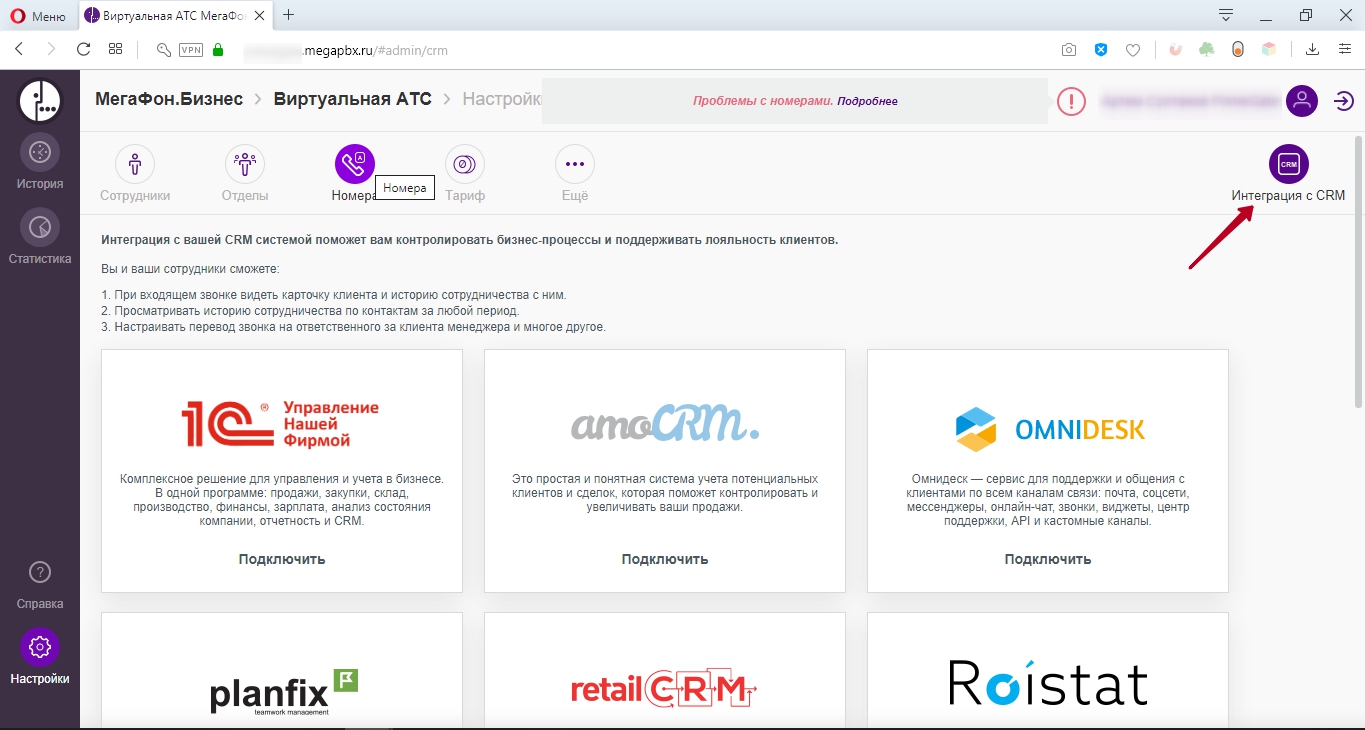Open Статистика in the left sidebar
Image resolution: width=1365 pixels, height=730 pixels.
[40, 228]
